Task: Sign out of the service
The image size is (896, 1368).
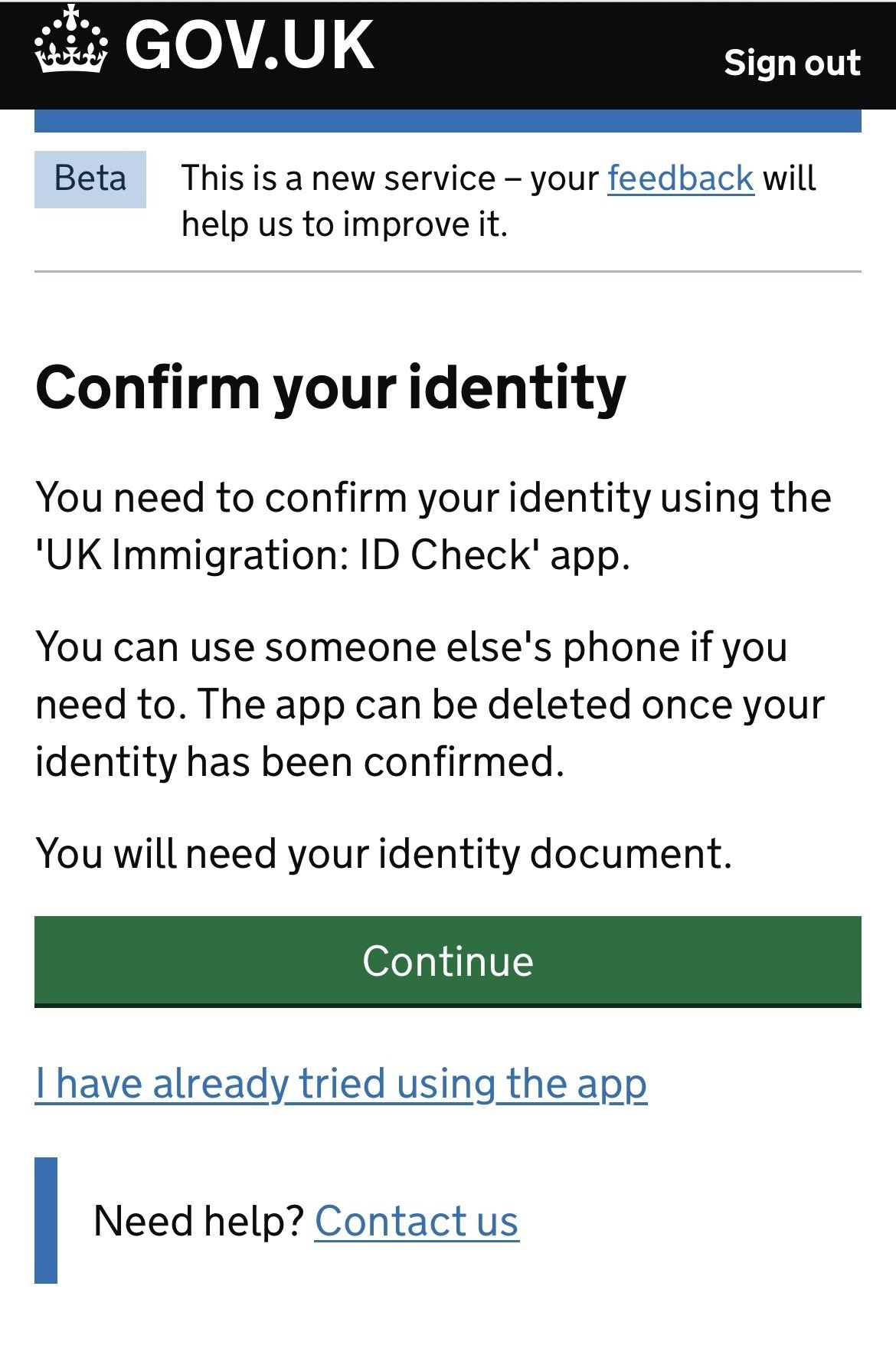Action: click(x=792, y=63)
